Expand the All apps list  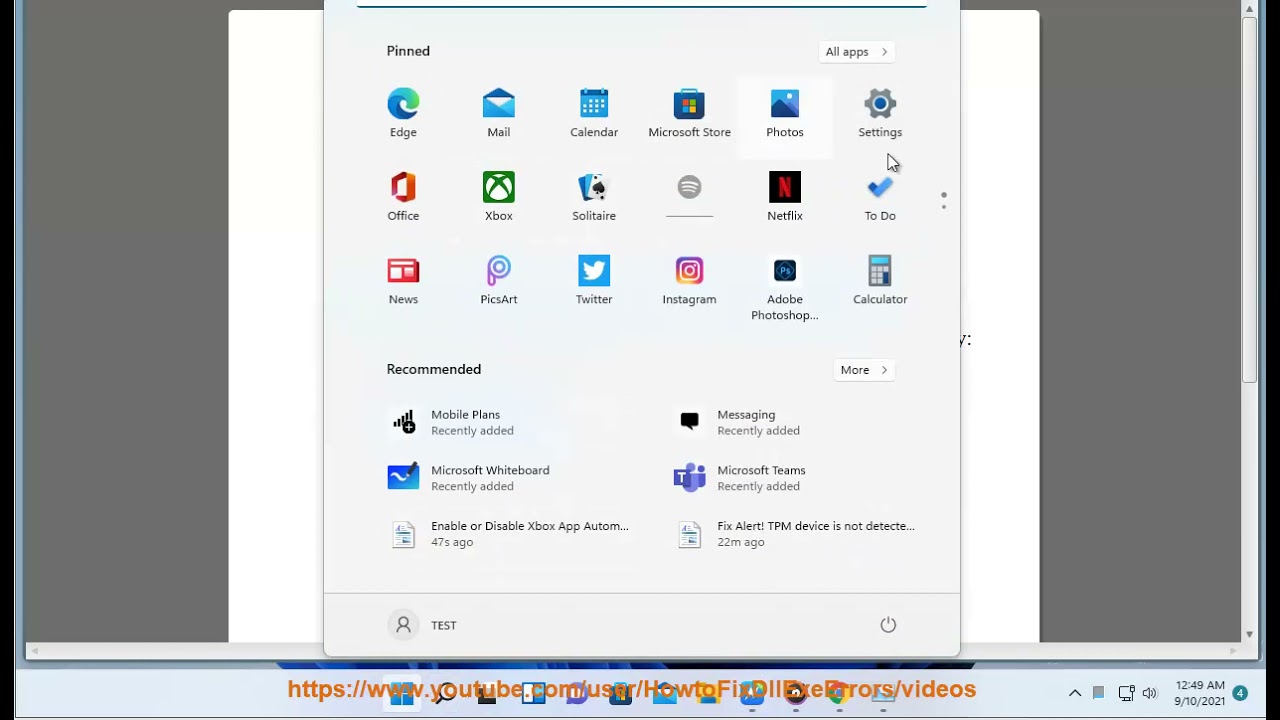coord(856,52)
